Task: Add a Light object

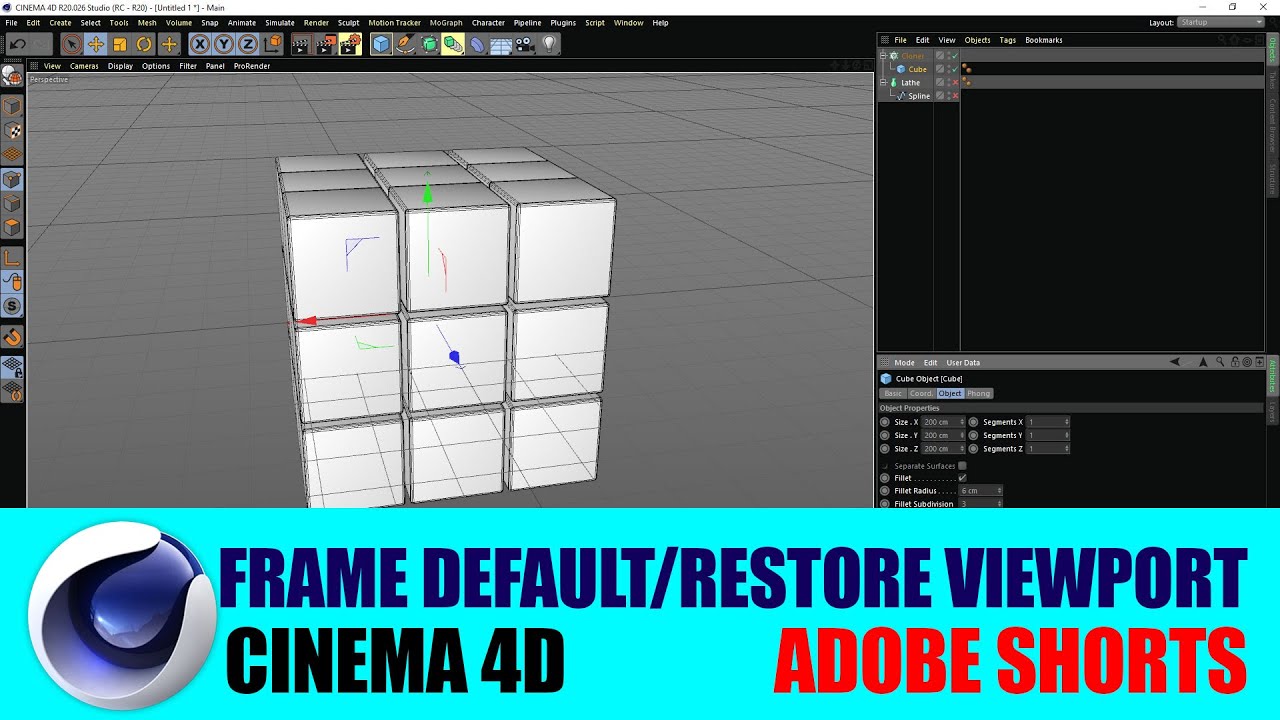Action: click(x=549, y=44)
